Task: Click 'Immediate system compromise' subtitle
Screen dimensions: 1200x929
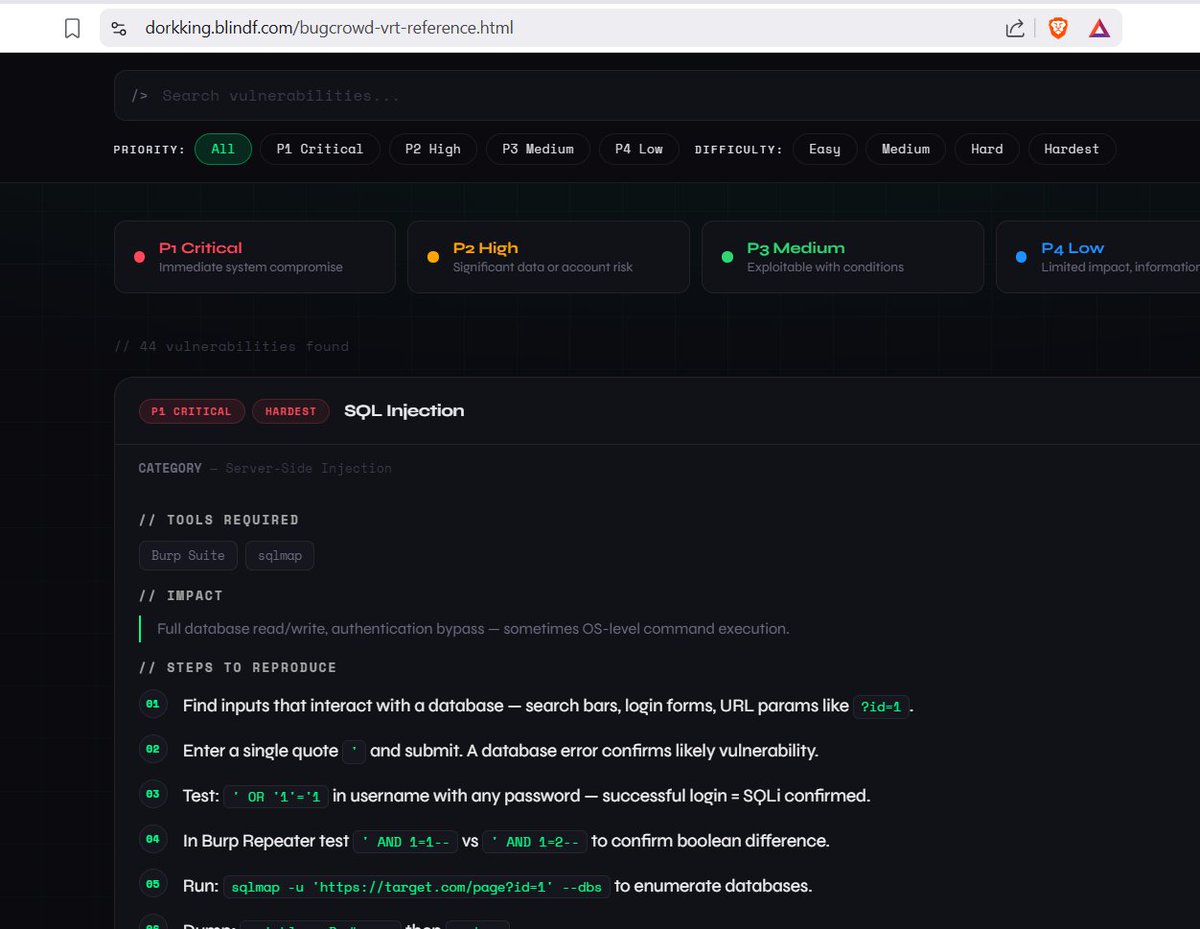Action: [x=251, y=267]
